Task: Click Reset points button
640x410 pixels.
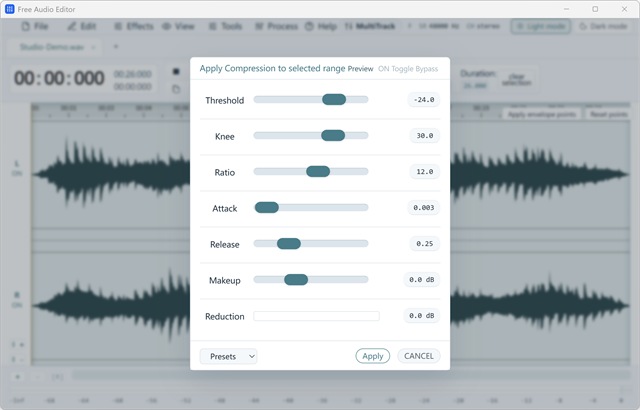Action: 609,115
